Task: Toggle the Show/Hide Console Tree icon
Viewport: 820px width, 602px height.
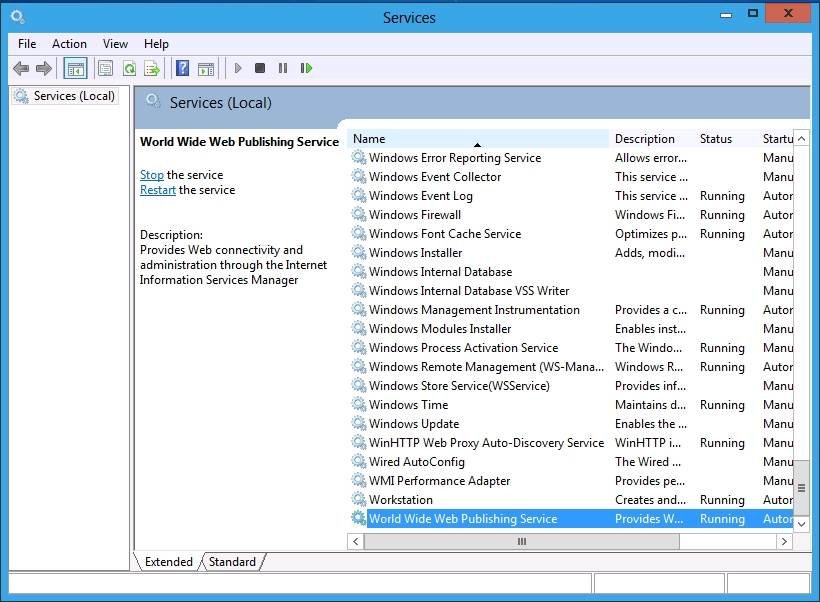Action: coord(75,68)
